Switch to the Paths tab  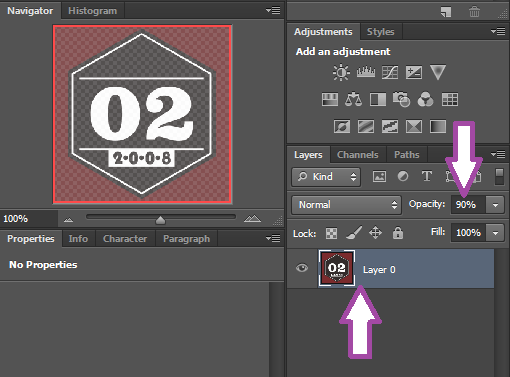click(x=407, y=155)
